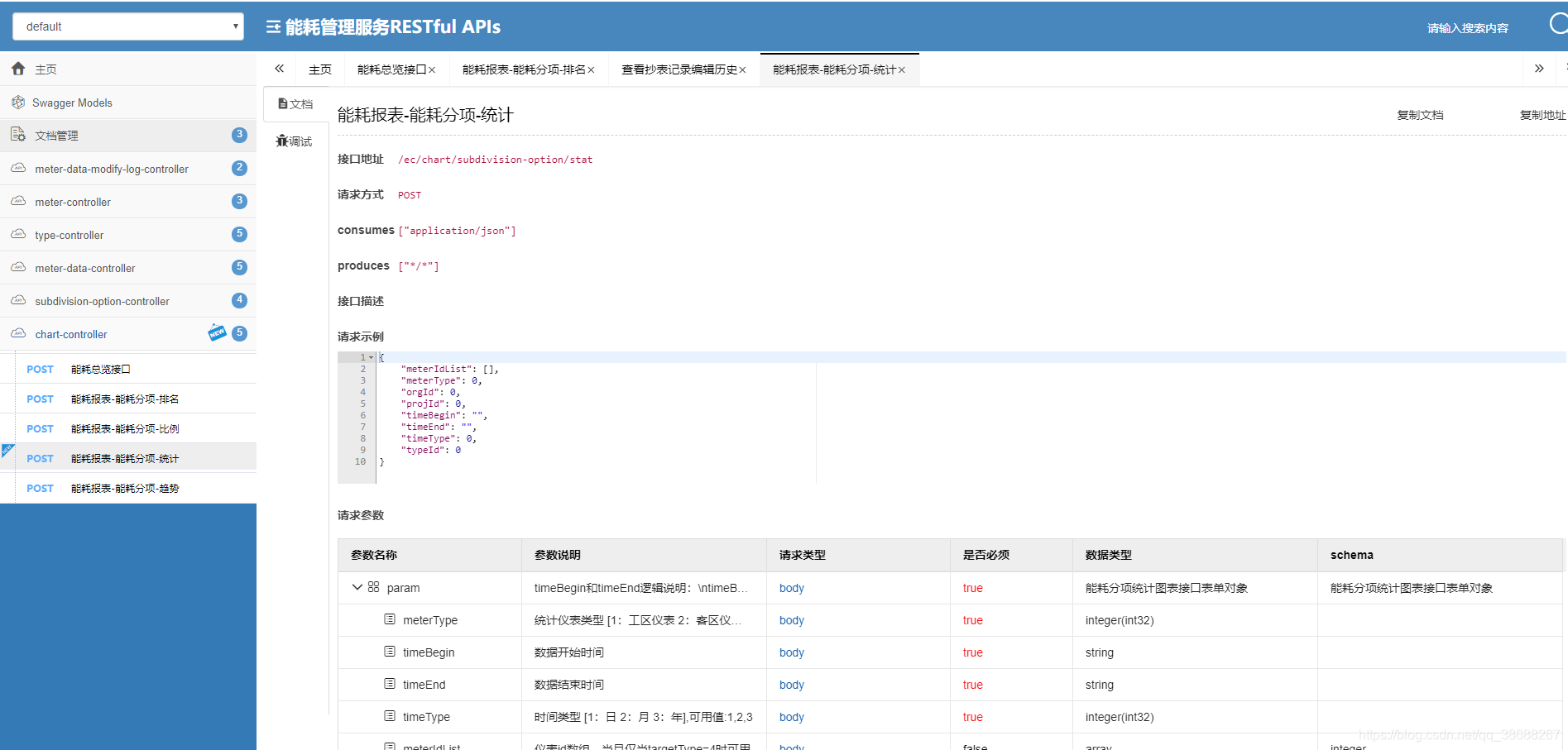1568x750 pixels.
Task: Switch to the 主页 tab
Action: [x=320, y=69]
